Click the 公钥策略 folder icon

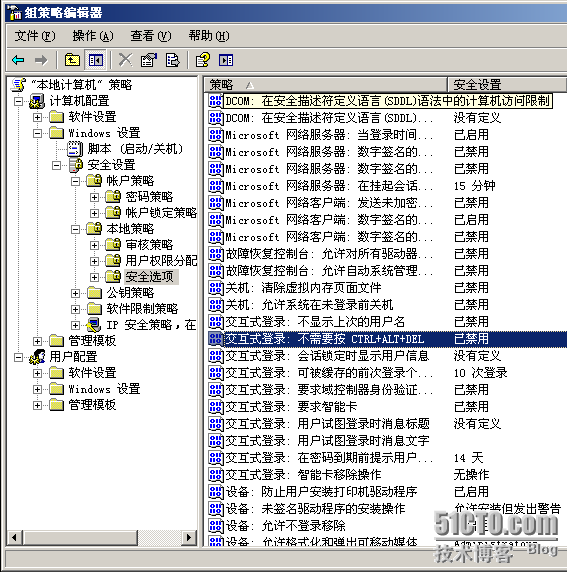coord(94,293)
